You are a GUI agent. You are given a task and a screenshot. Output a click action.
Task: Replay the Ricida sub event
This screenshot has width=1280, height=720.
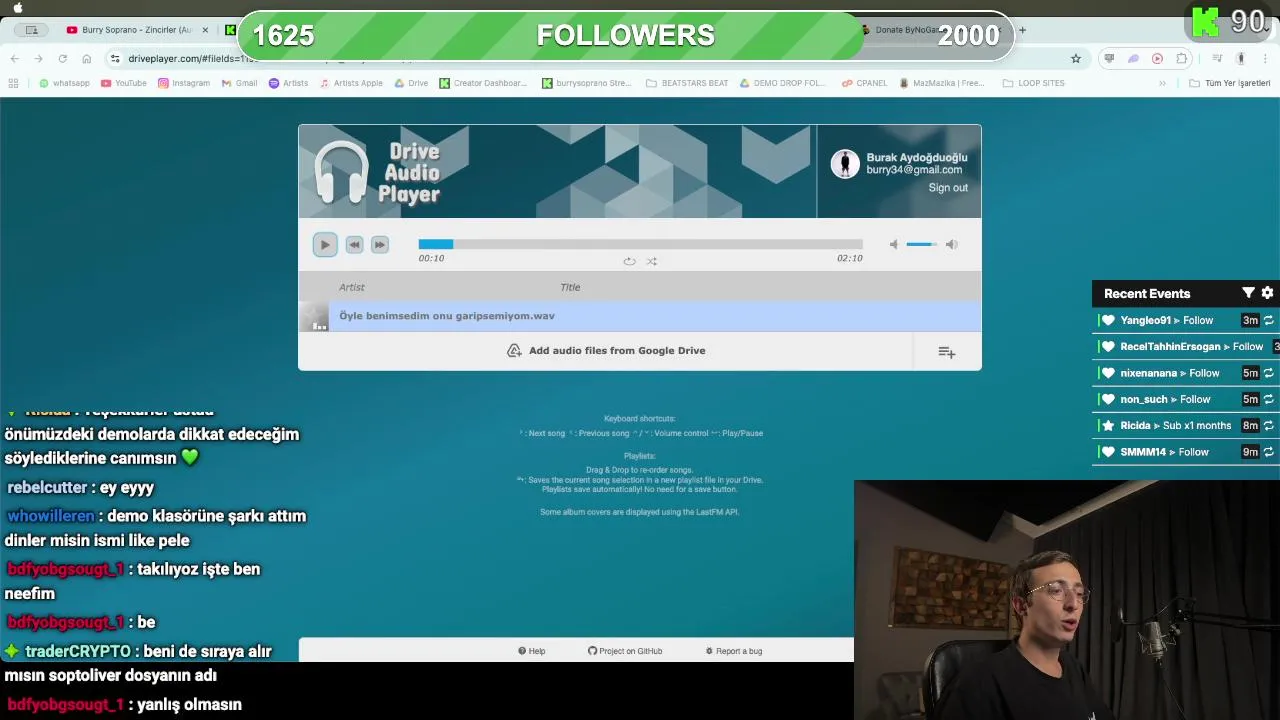[x=1268, y=425]
